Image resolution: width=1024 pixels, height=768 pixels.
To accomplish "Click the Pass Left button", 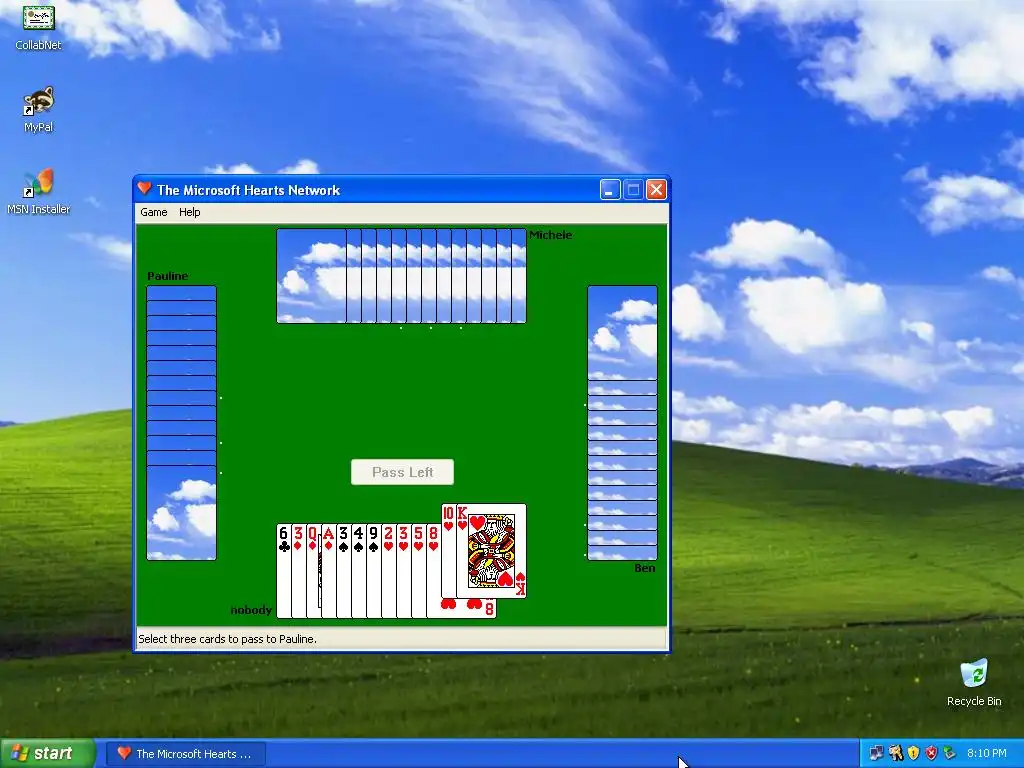I will pyautogui.click(x=402, y=472).
